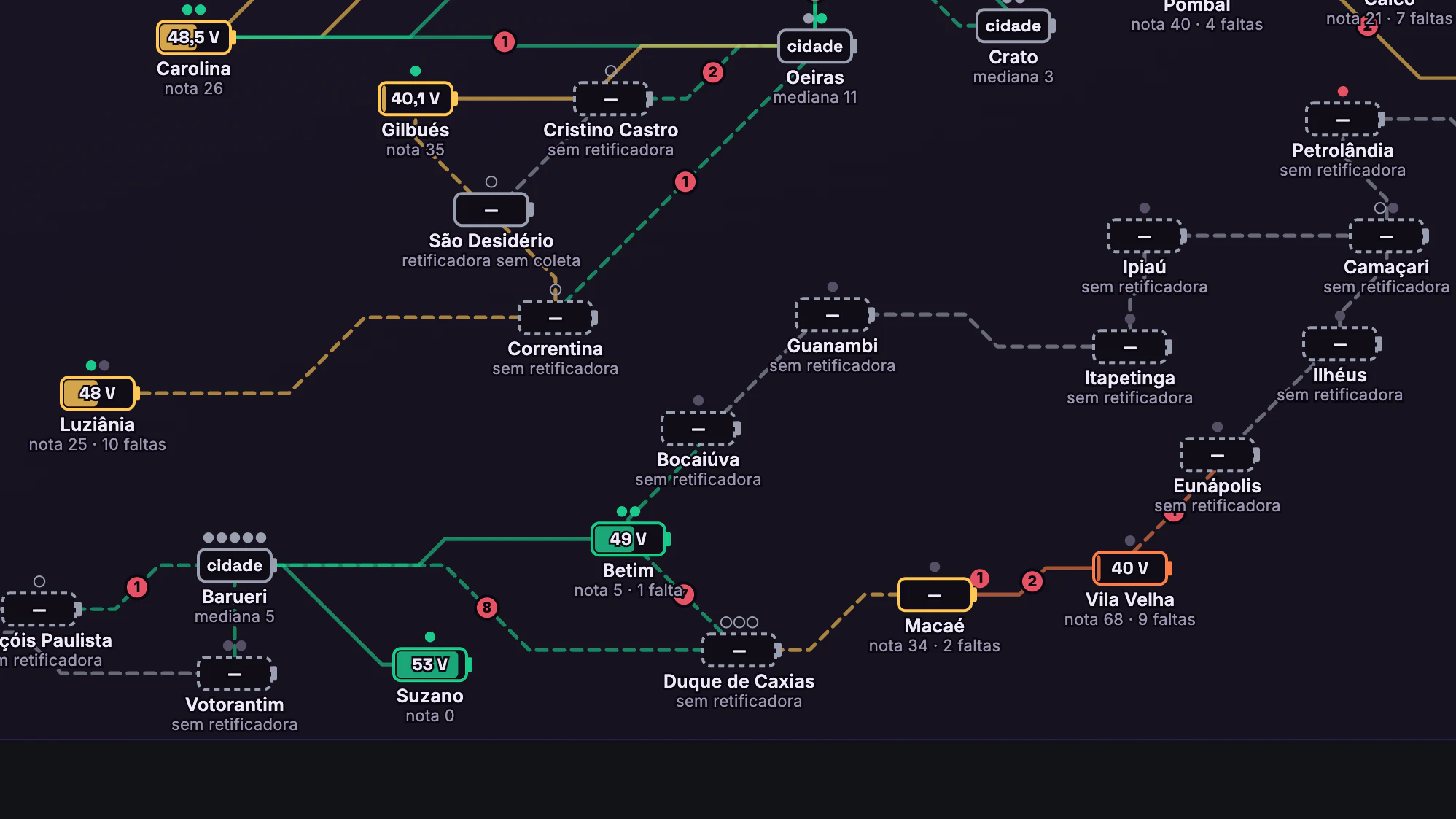Select the Vila Velha 40 V battery
The height and width of the screenshot is (819, 1456).
click(x=1132, y=568)
